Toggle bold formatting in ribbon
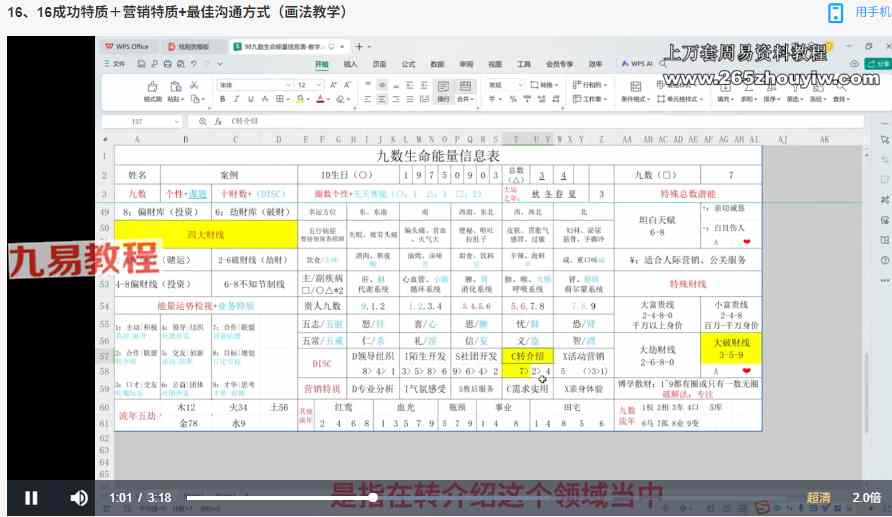The image size is (892, 517). (223, 99)
